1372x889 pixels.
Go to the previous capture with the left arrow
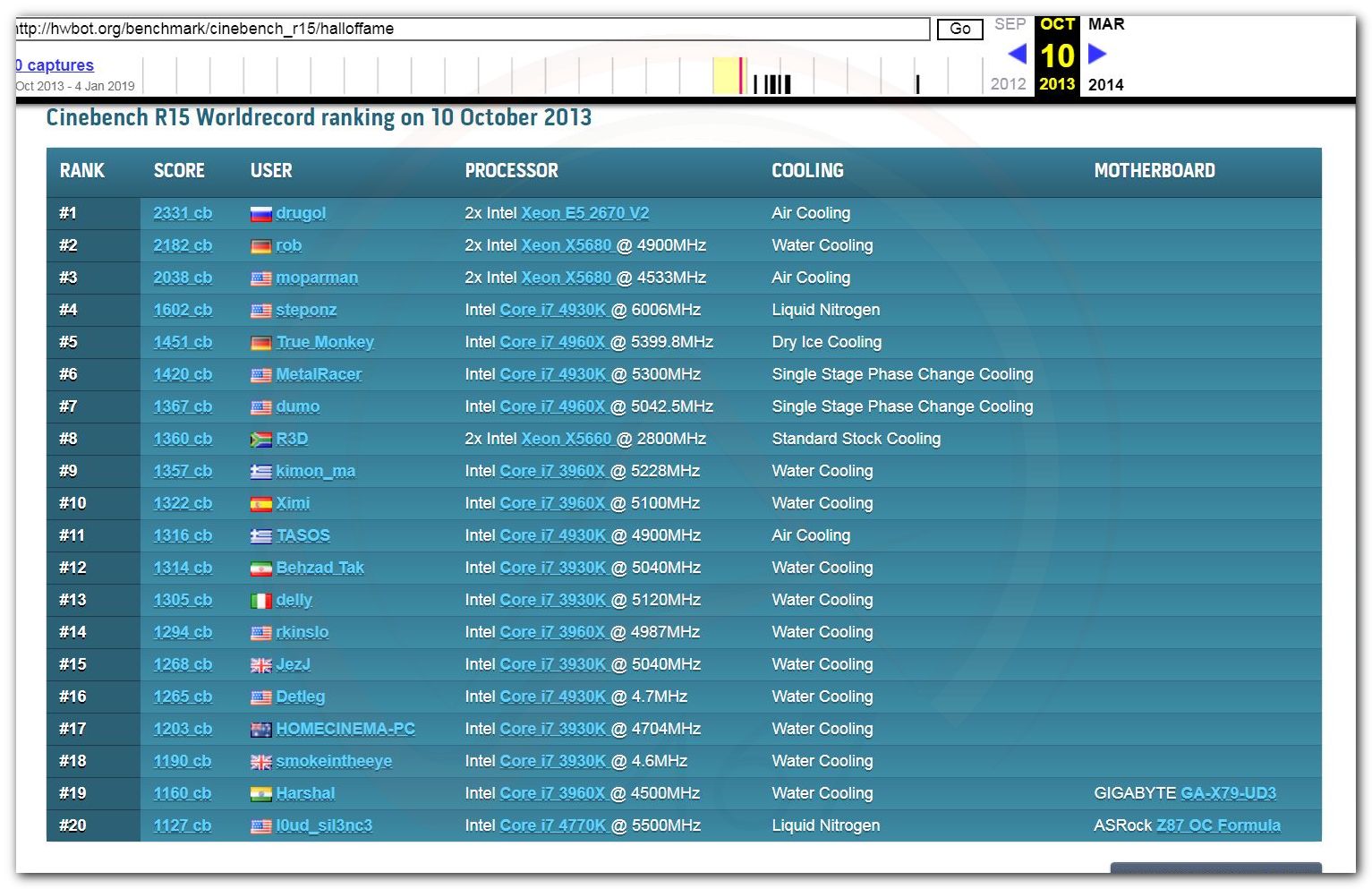[1017, 55]
